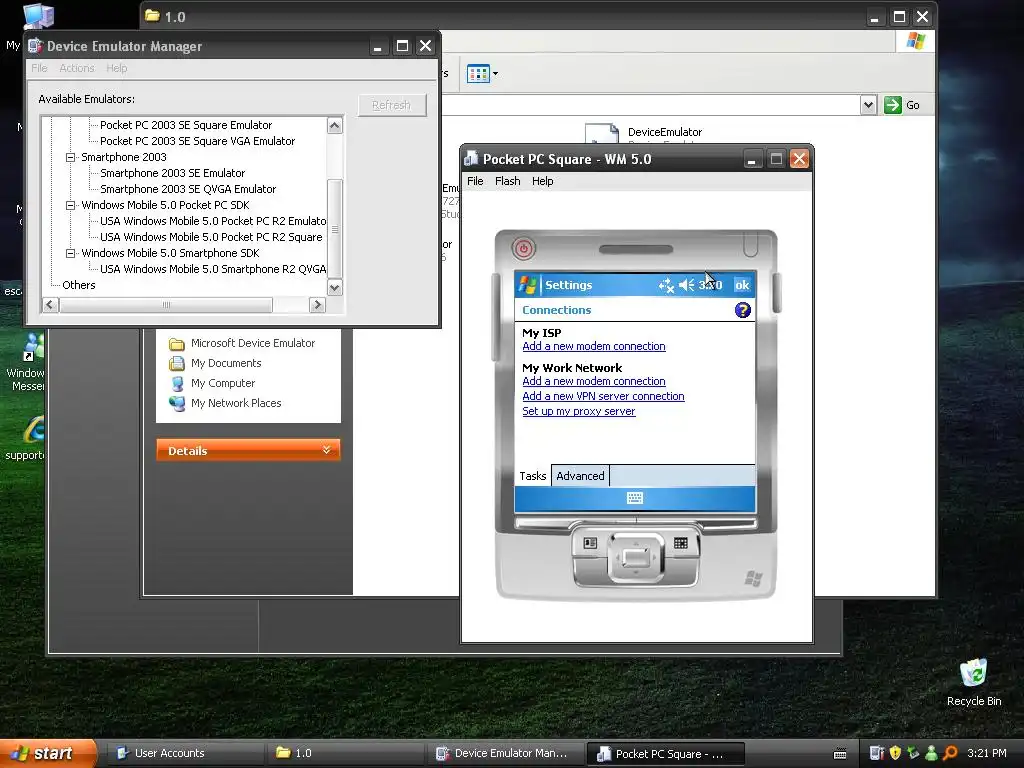1024x768 pixels.
Task: Open Connections help question mark icon
Action: tap(743, 310)
